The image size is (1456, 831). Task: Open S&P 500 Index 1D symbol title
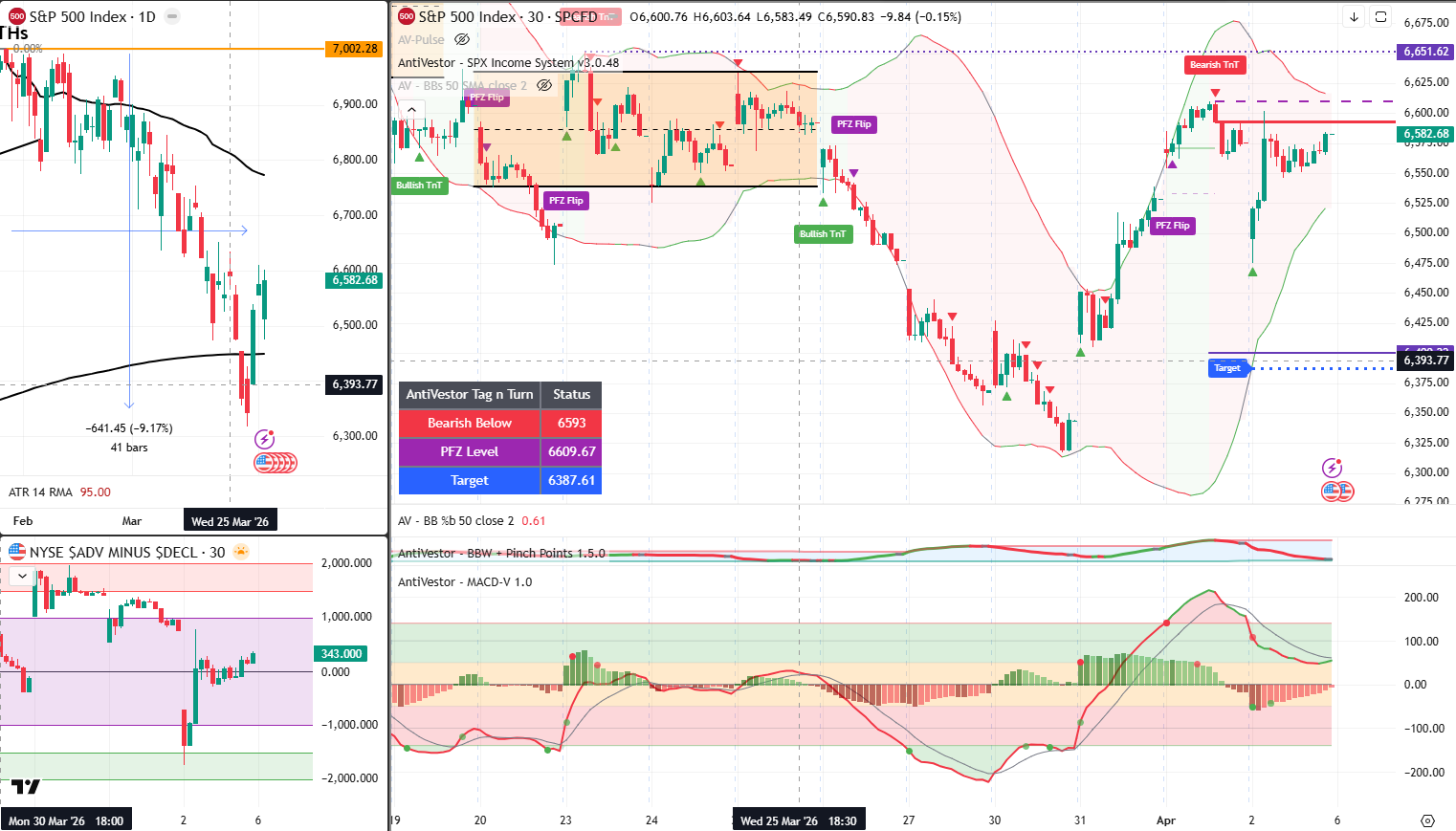click(92, 17)
